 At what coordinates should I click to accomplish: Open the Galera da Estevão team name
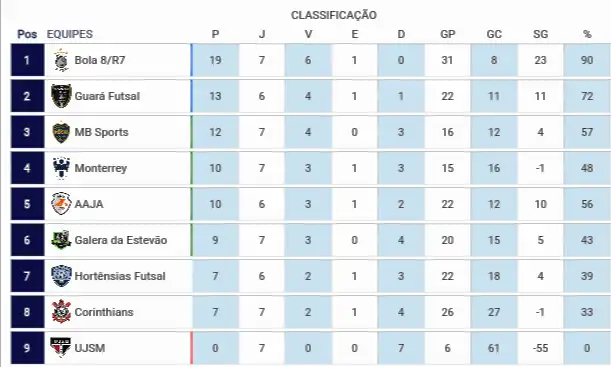[121, 240]
